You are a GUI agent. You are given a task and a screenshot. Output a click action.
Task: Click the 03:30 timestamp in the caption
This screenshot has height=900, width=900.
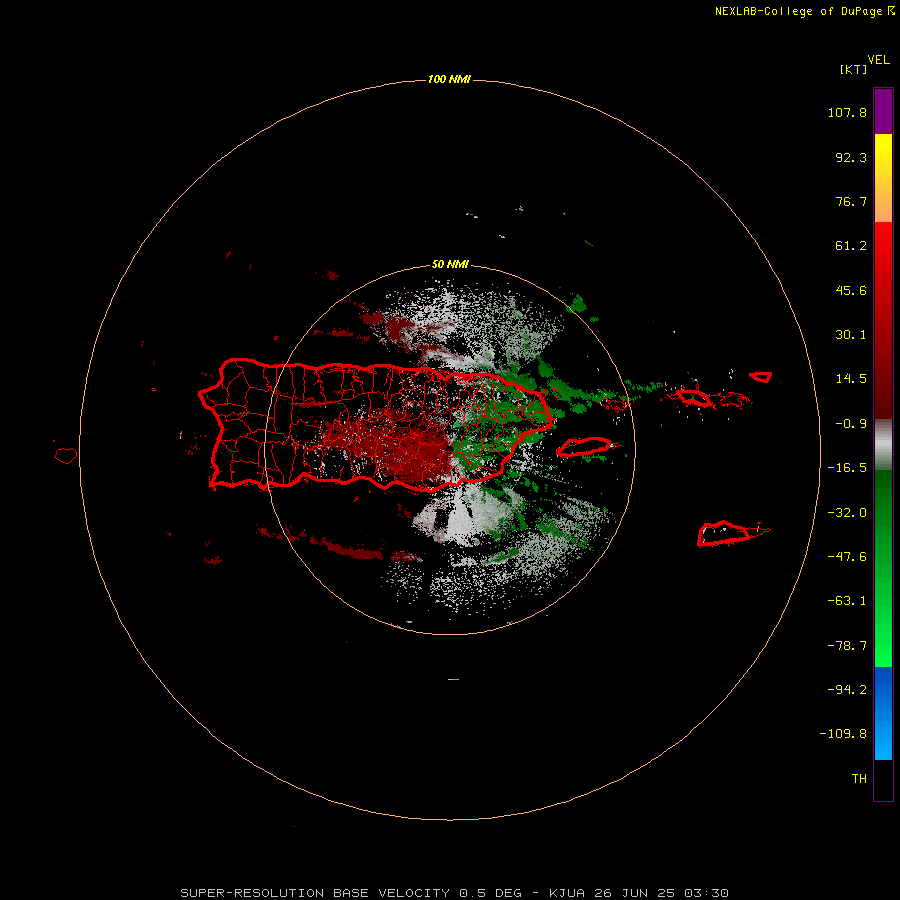click(706, 893)
